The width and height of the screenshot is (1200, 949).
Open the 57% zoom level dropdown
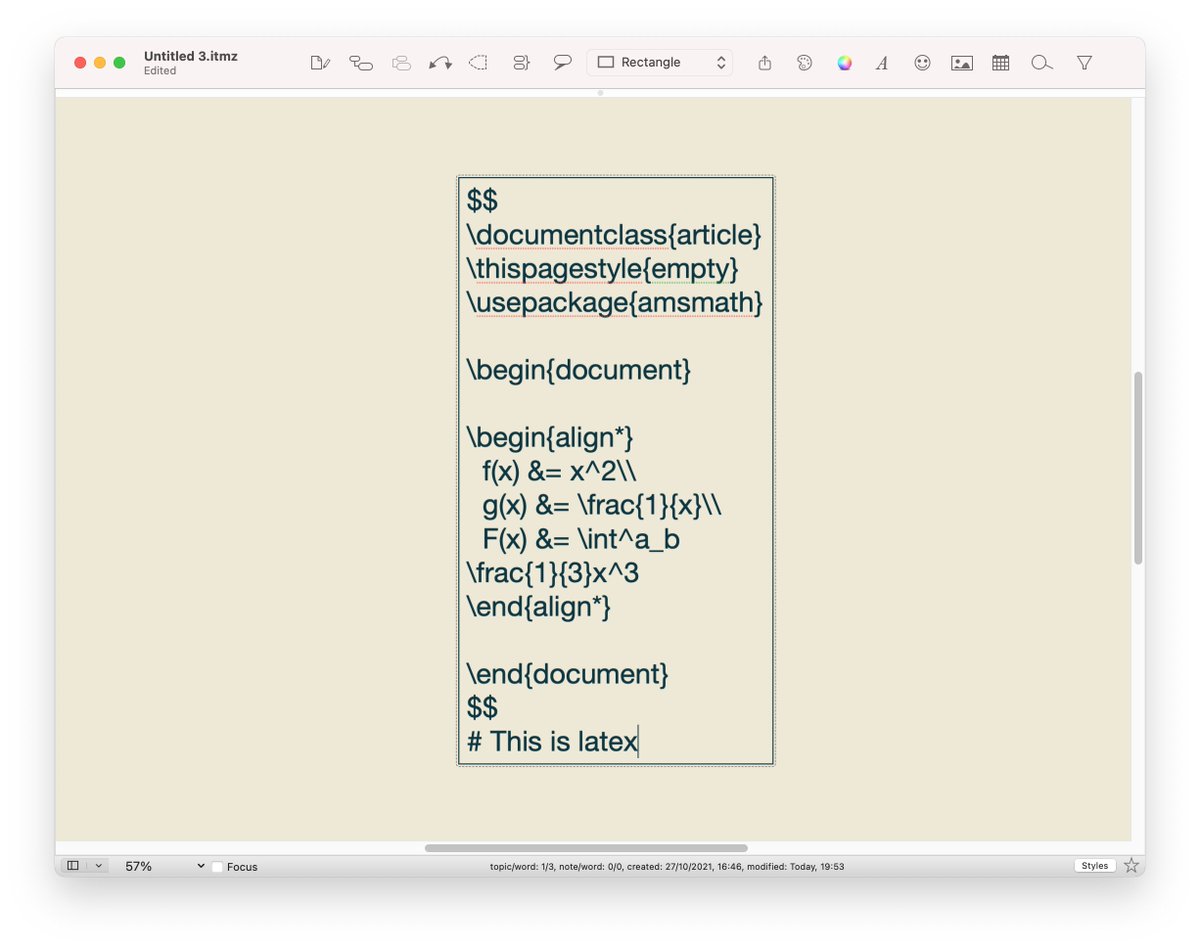pyautogui.click(x=164, y=866)
